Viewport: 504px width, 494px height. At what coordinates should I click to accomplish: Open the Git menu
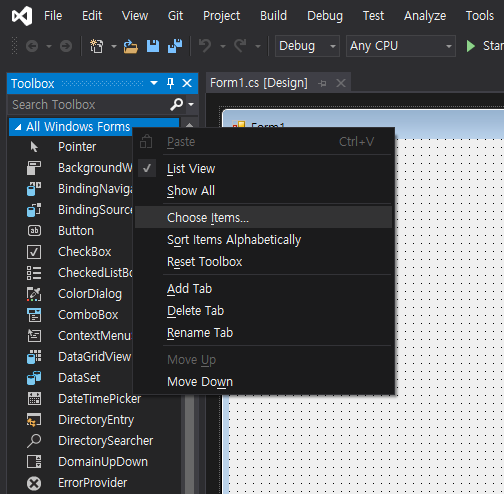pos(175,16)
